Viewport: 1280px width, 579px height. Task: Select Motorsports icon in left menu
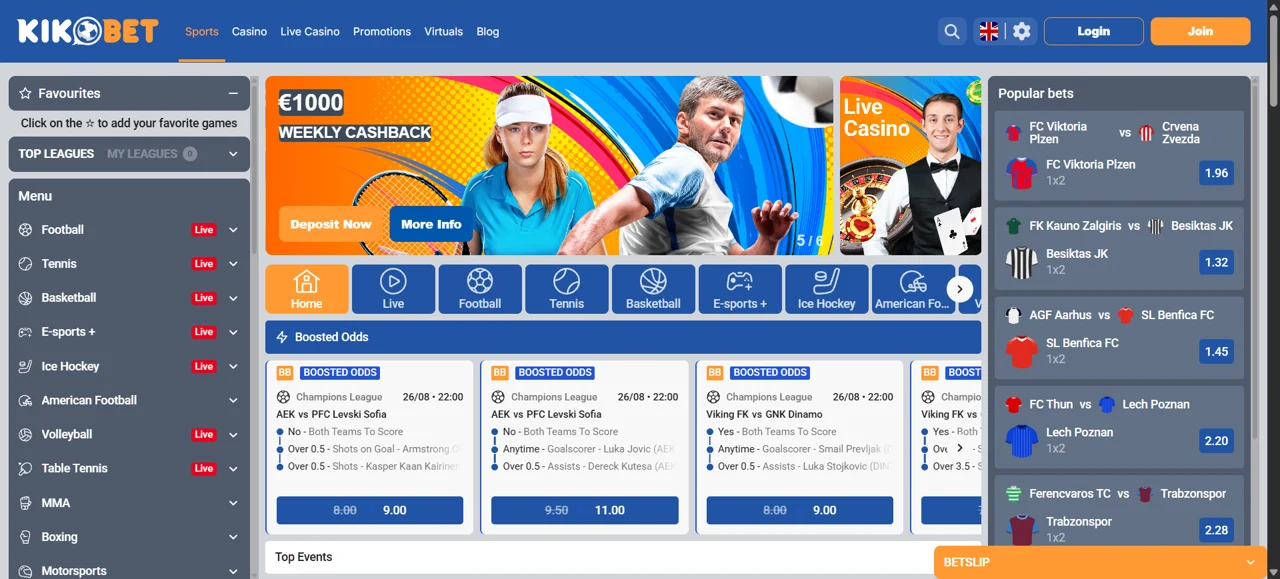click(x=26, y=571)
